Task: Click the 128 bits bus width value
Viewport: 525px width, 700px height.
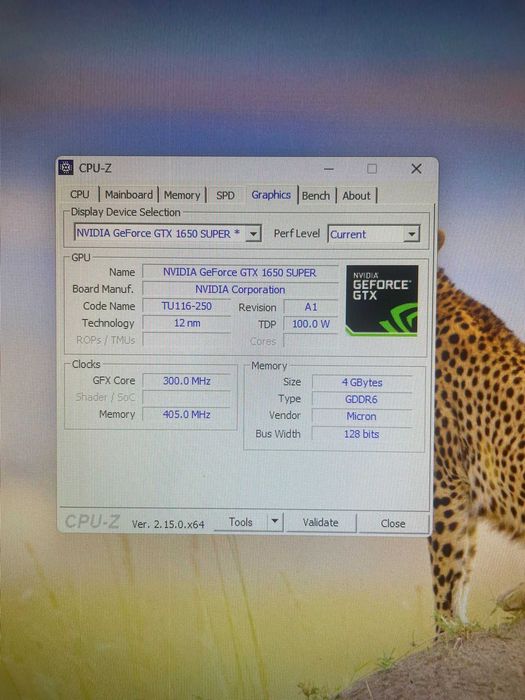Action: [362, 434]
